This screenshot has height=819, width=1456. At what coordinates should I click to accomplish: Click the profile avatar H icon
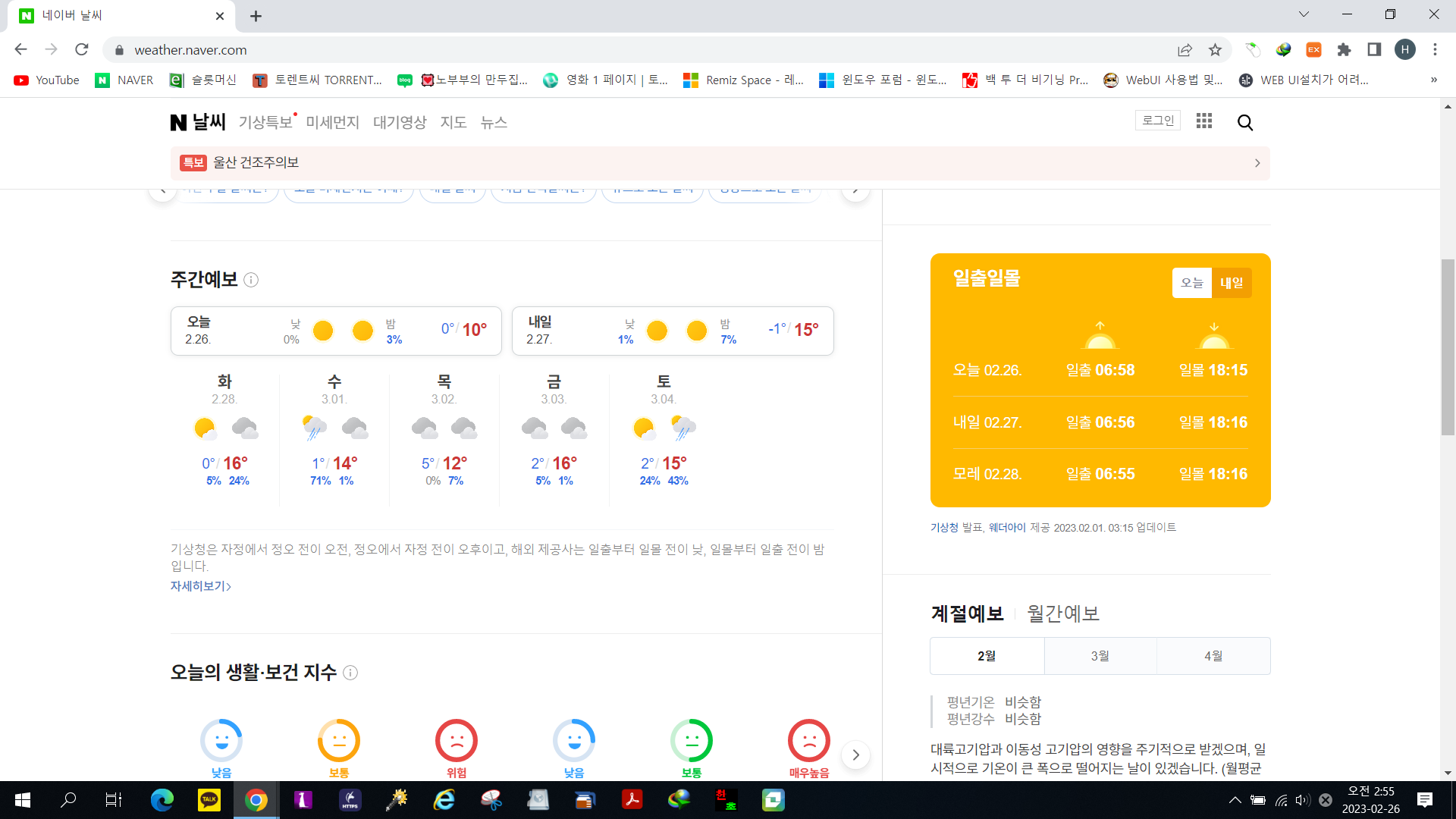click(1405, 50)
